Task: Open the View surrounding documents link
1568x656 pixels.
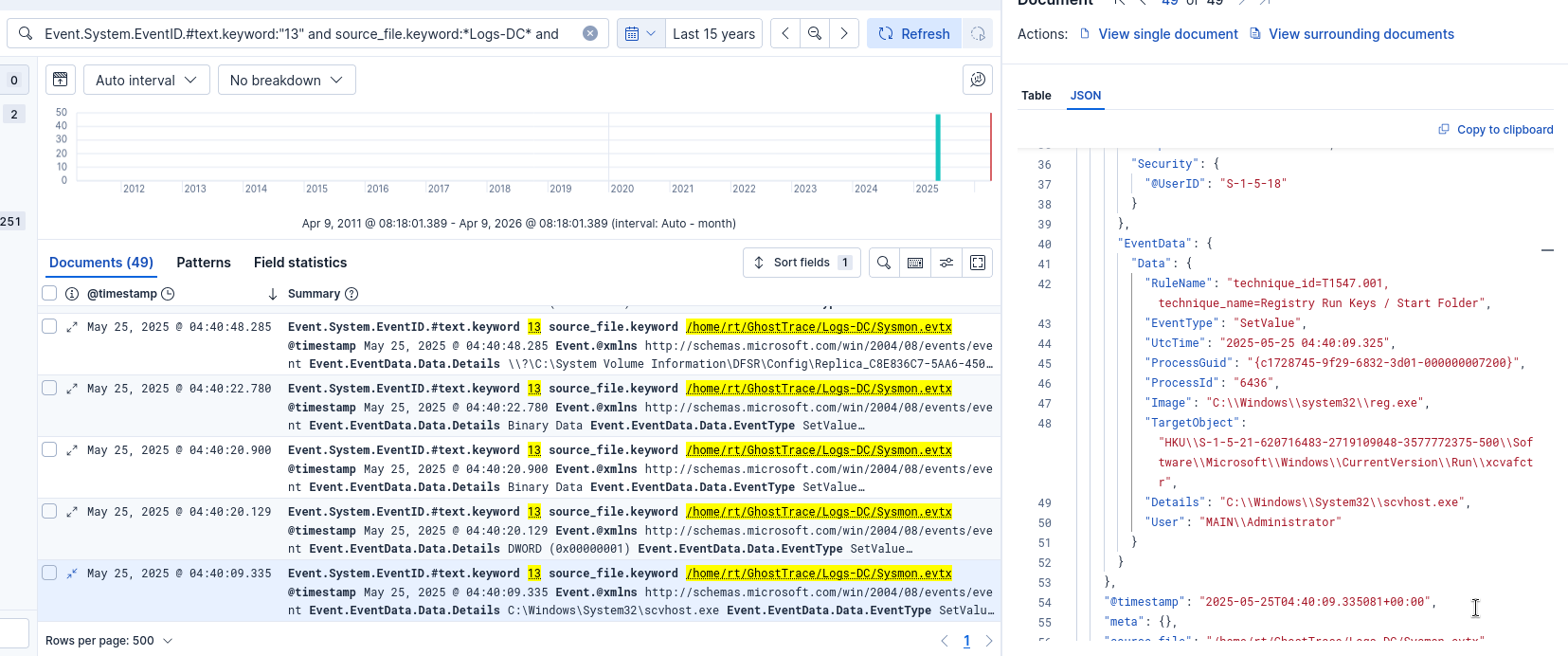Action: pyautogui.click(x=1361, y=34)
